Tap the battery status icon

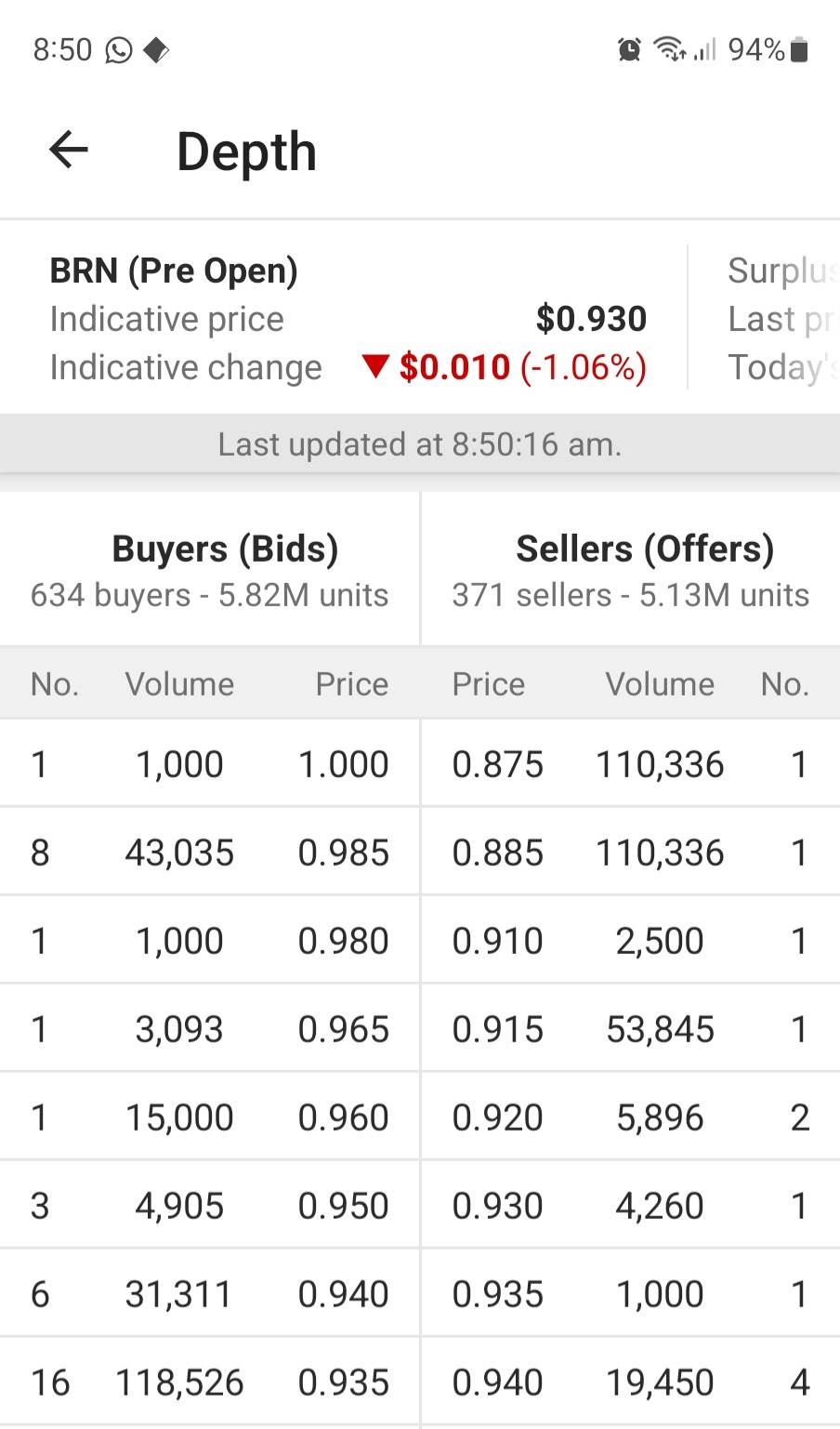799,49
